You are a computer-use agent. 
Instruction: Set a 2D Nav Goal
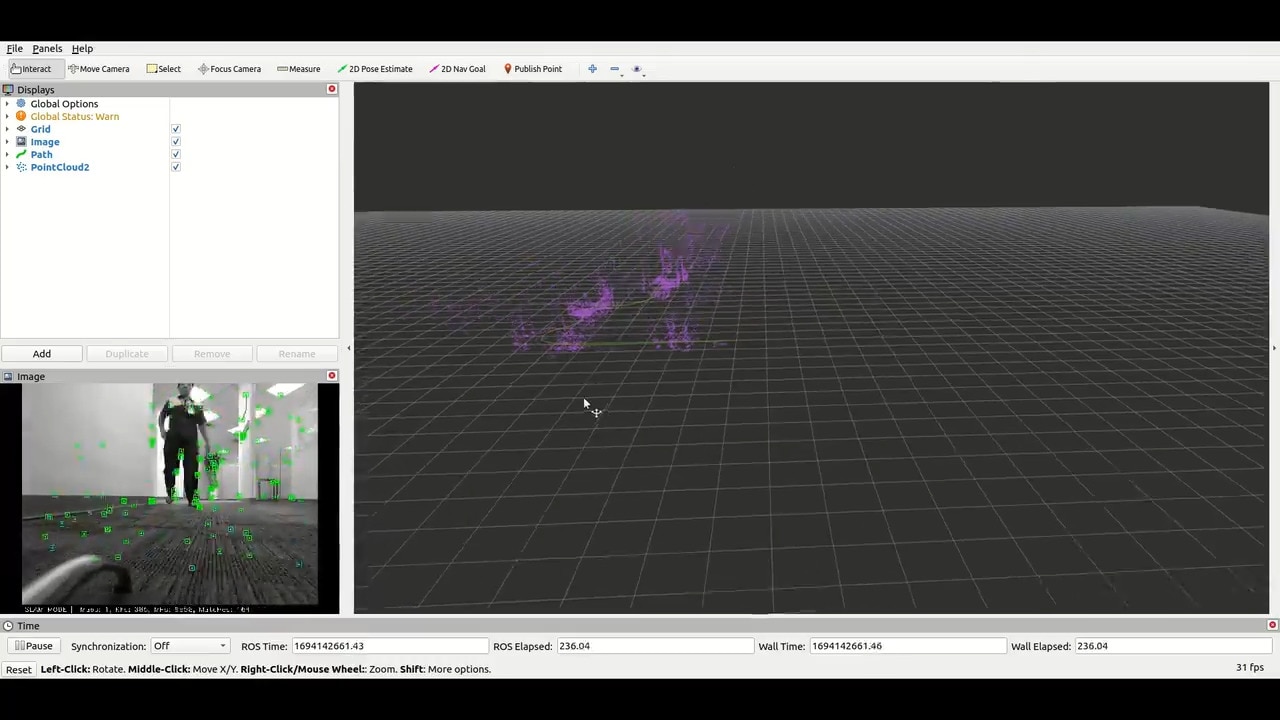click(x=457, y=68)
